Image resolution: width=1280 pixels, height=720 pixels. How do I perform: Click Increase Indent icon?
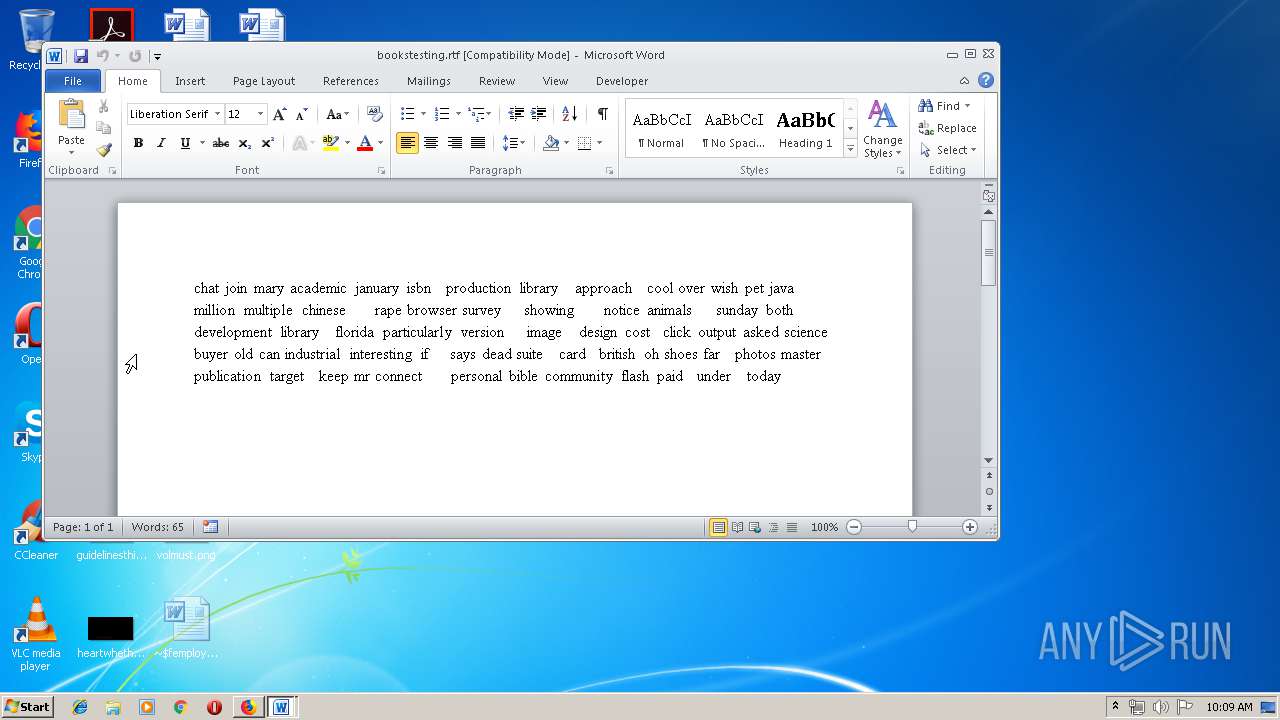point(539,114)
